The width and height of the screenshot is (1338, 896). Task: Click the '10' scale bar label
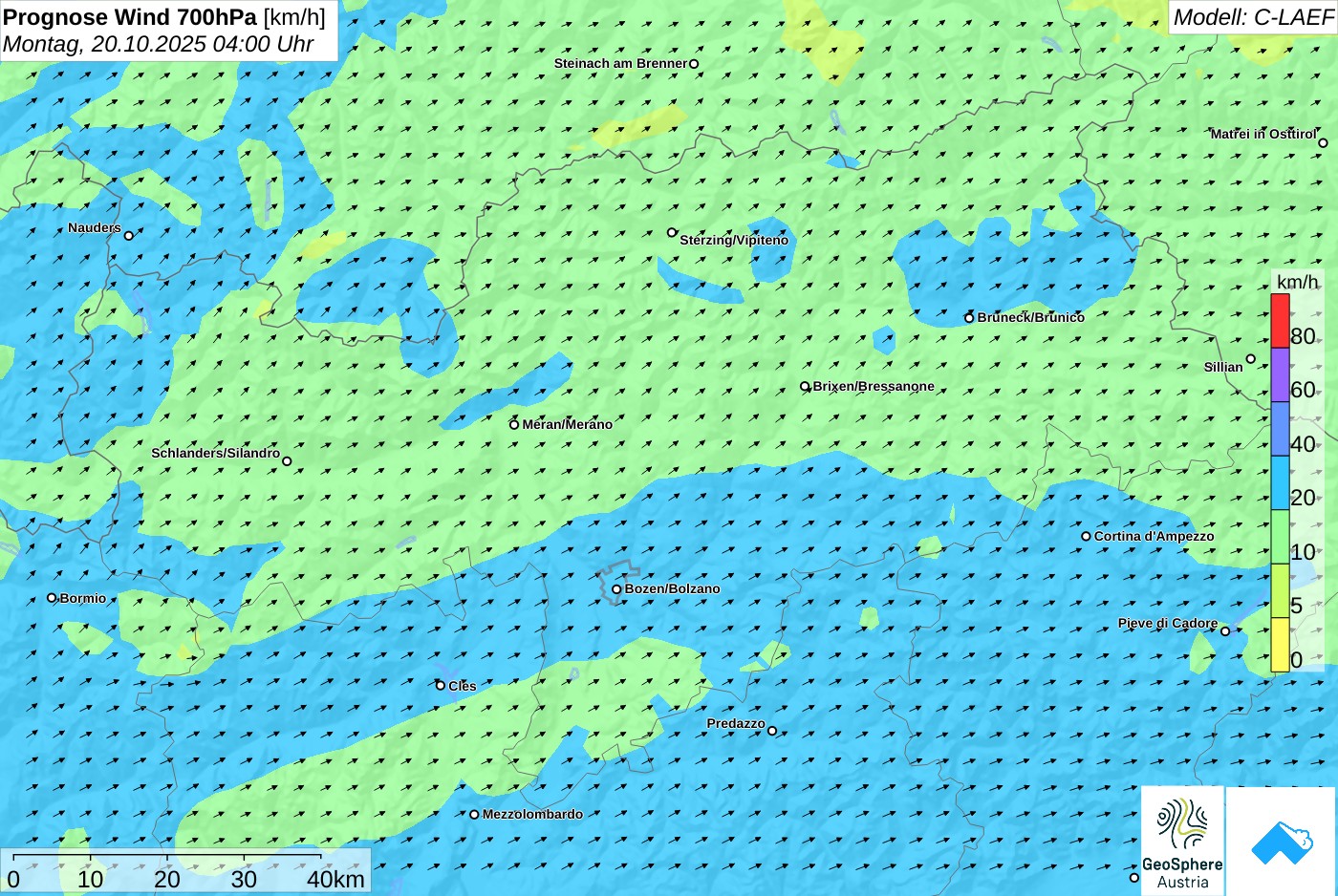pyautogui.click(x=91, y=880)
